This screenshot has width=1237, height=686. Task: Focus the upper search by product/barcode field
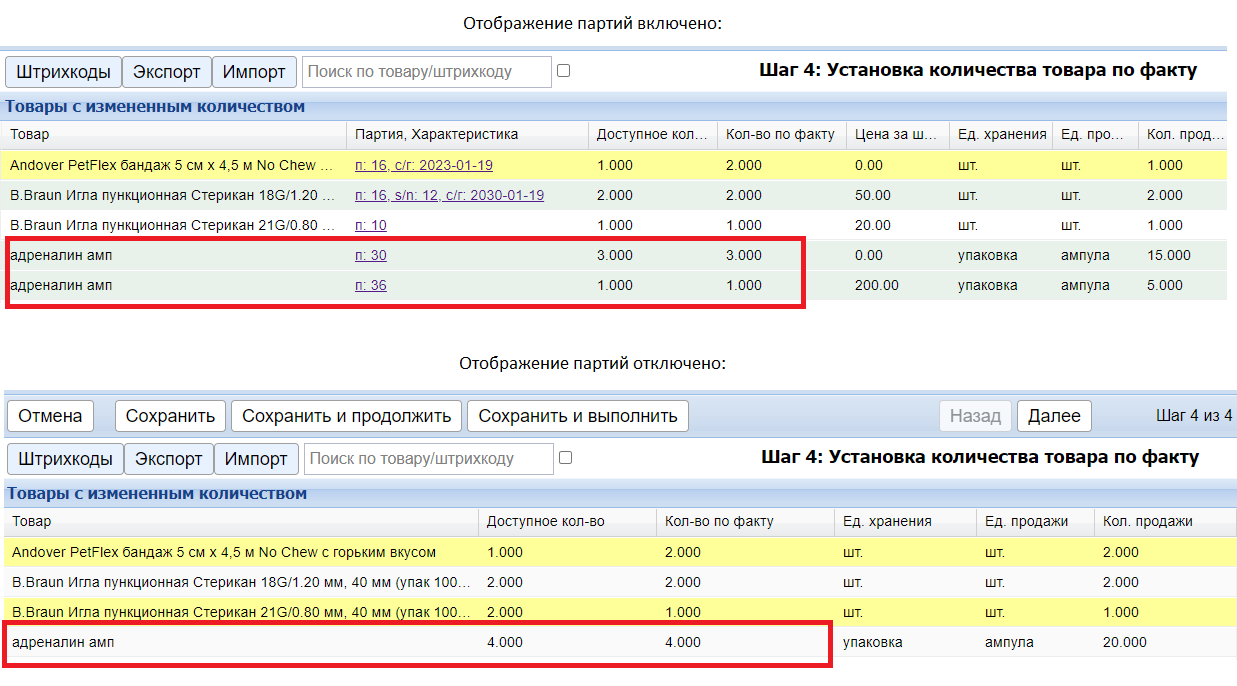426,72
